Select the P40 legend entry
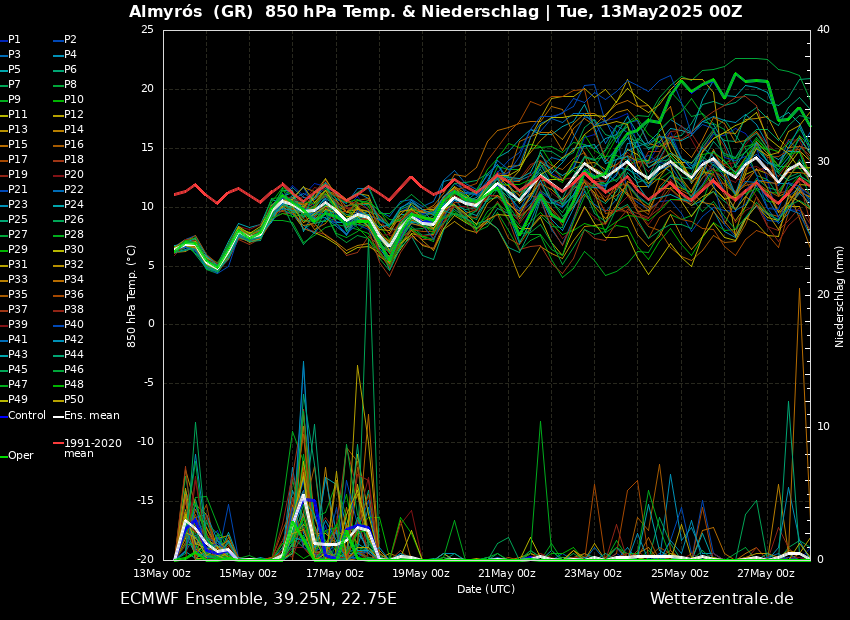The height and width of the screenshot is (620, 850). tap(74, 325)
